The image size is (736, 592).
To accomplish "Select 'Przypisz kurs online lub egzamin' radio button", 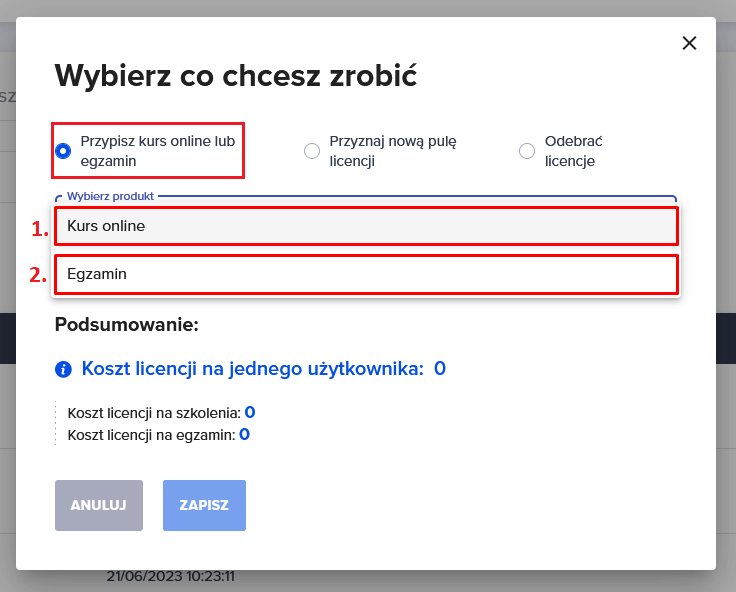I will pos(63,151).
